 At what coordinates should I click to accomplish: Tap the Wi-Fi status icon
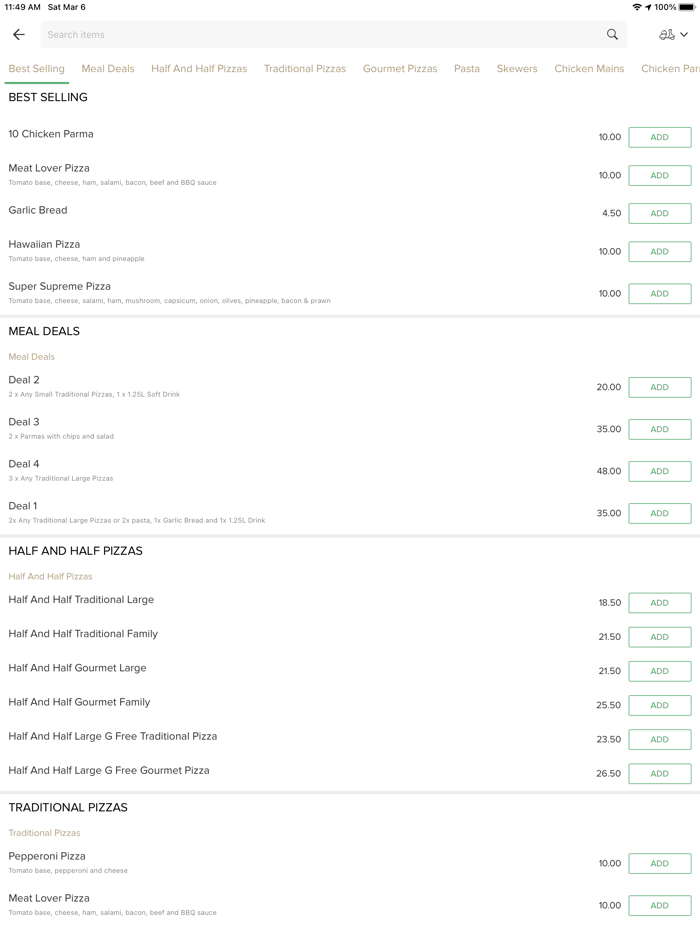click(636, 7)
